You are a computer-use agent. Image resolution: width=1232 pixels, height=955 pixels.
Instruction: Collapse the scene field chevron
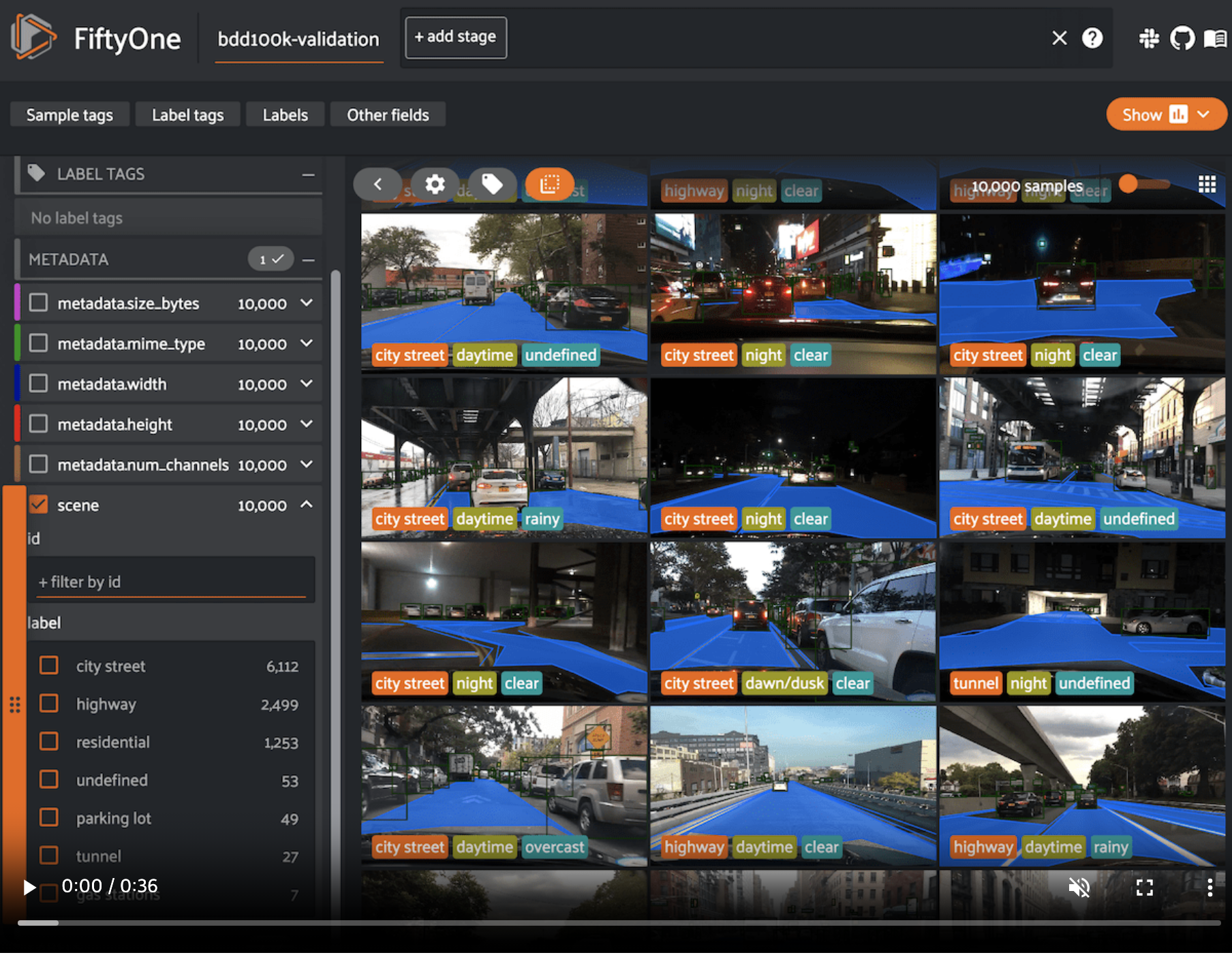point(307,504)
